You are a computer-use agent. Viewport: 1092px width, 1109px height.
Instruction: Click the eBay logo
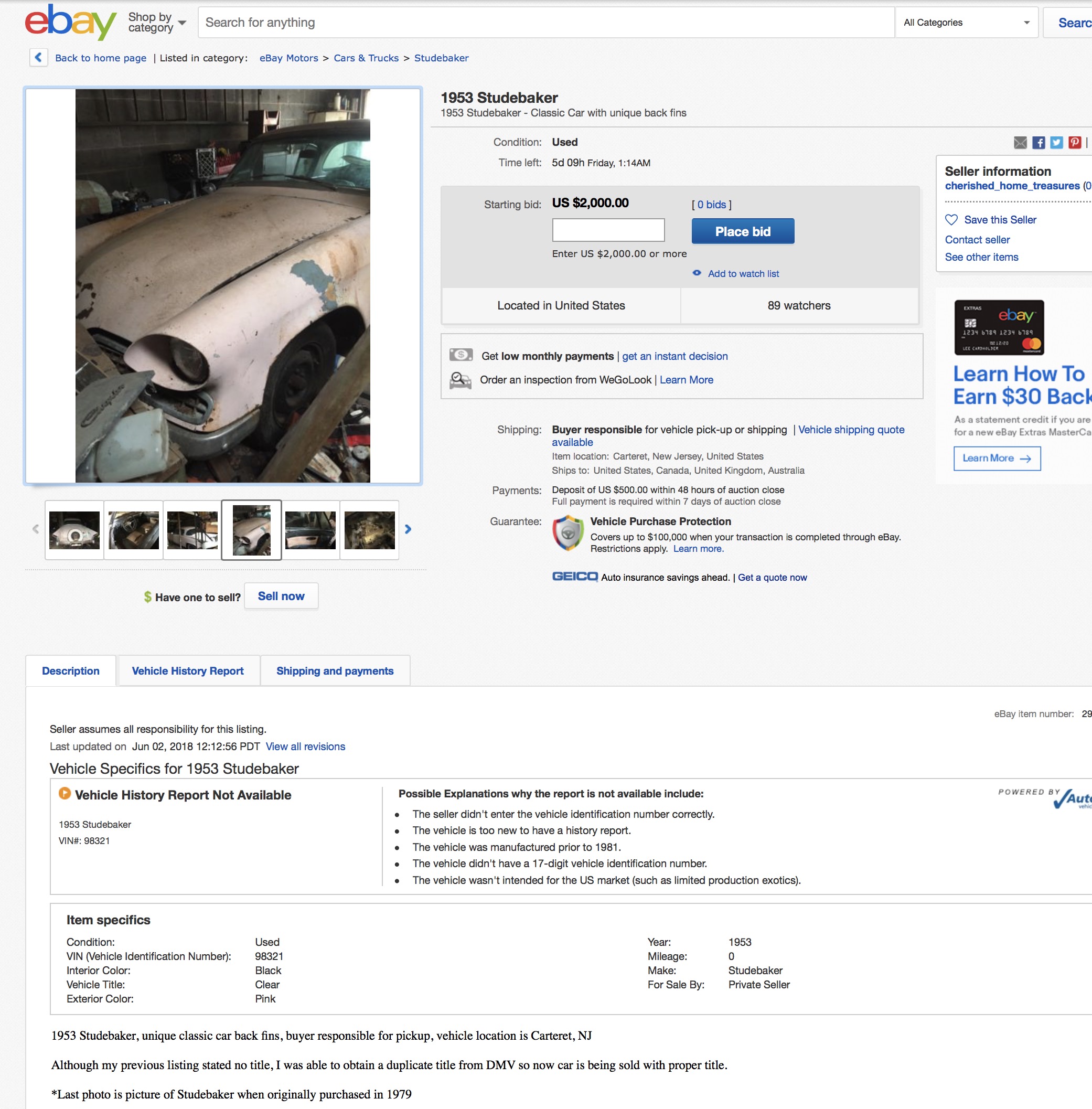point(70,22)
